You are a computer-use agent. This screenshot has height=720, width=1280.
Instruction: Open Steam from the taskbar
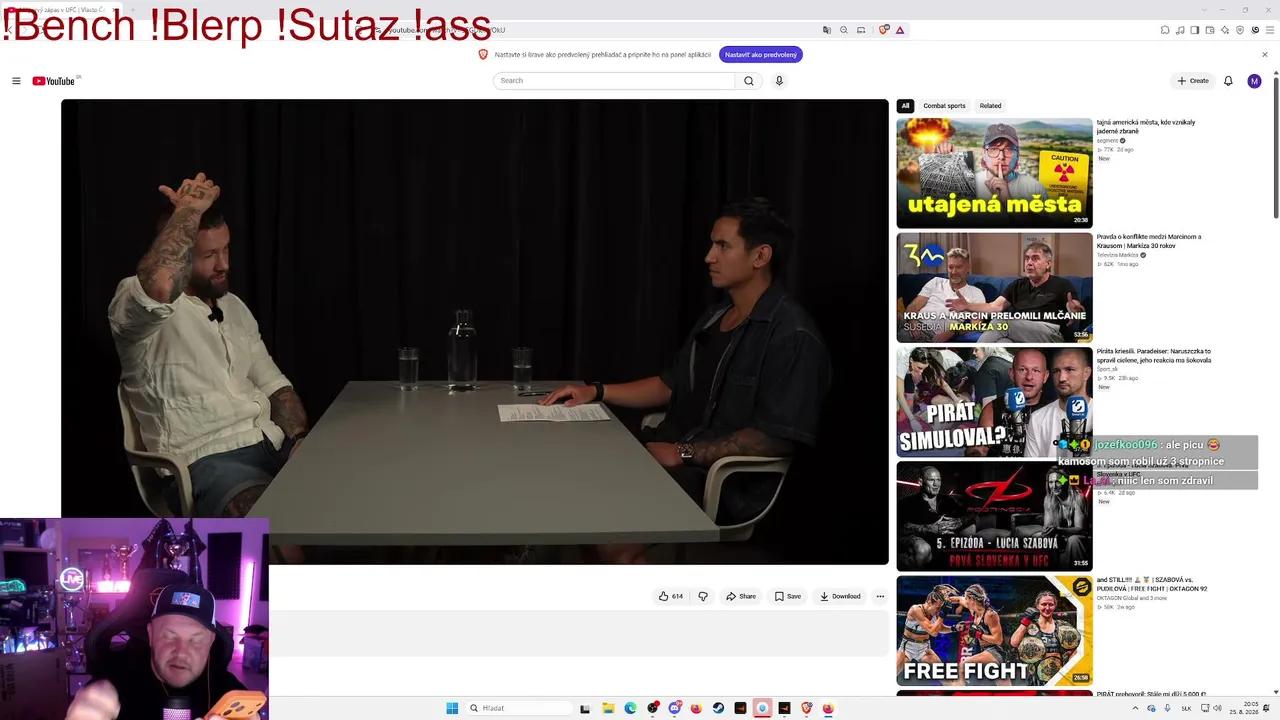(x=718, y=708)
